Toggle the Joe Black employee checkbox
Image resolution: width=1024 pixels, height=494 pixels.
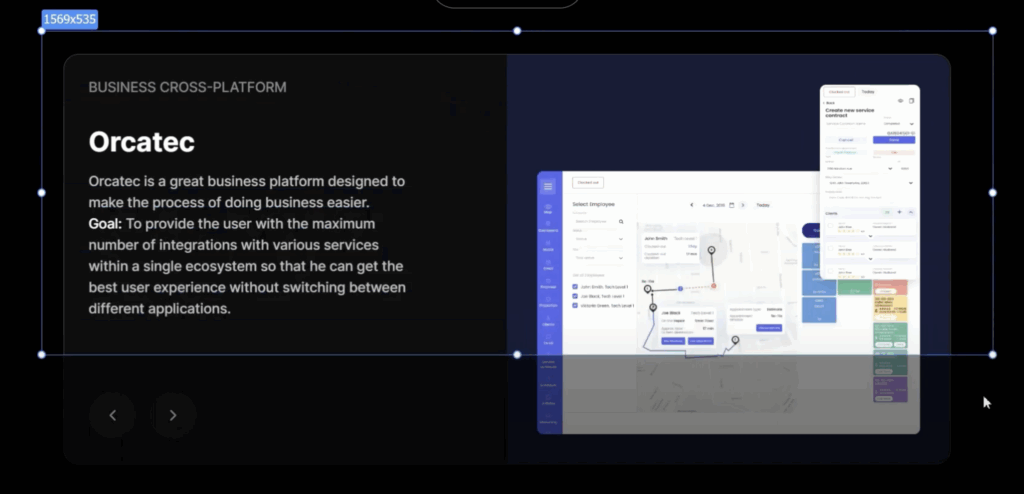point(575,295)
